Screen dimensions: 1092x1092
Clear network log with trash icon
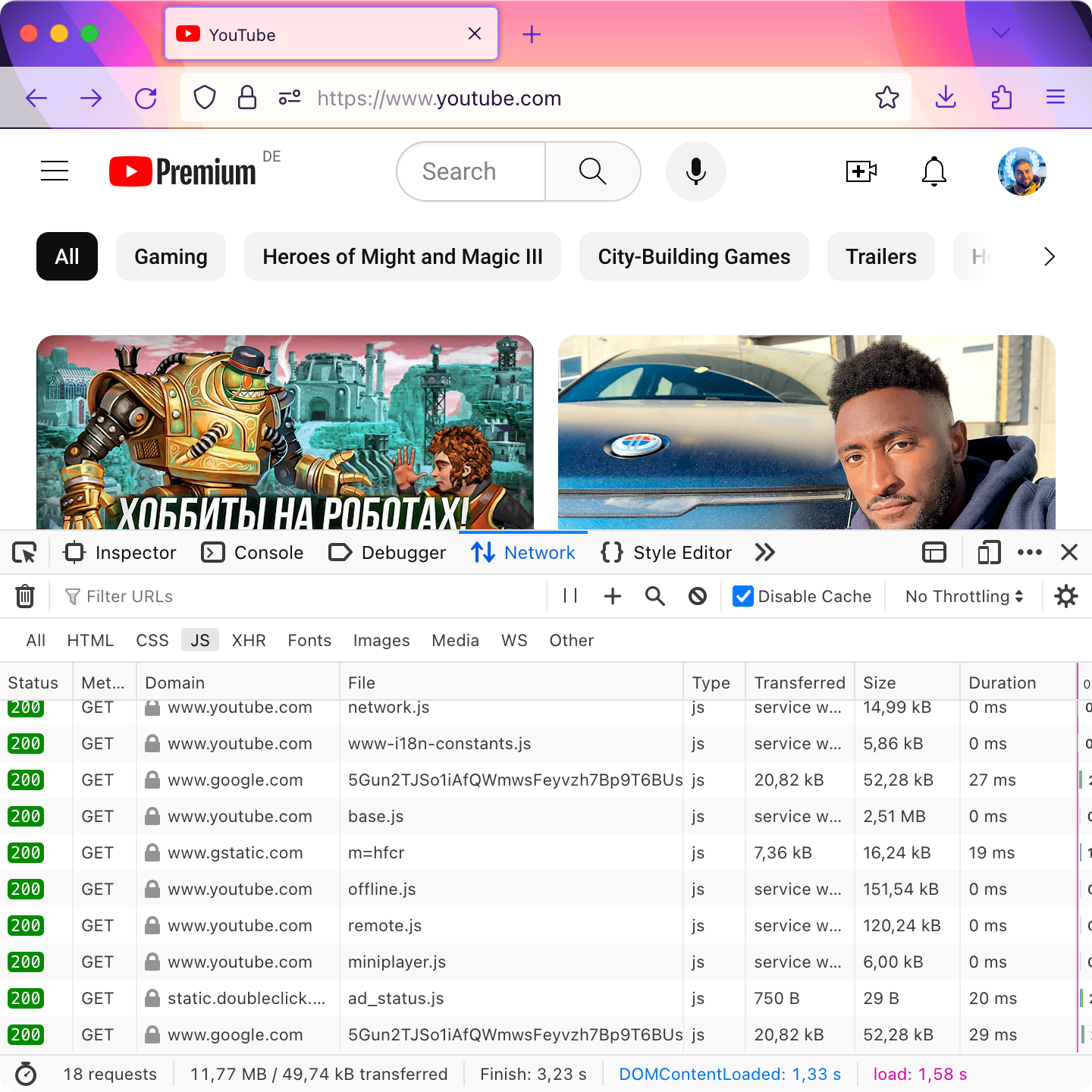[x=25, y=597]
